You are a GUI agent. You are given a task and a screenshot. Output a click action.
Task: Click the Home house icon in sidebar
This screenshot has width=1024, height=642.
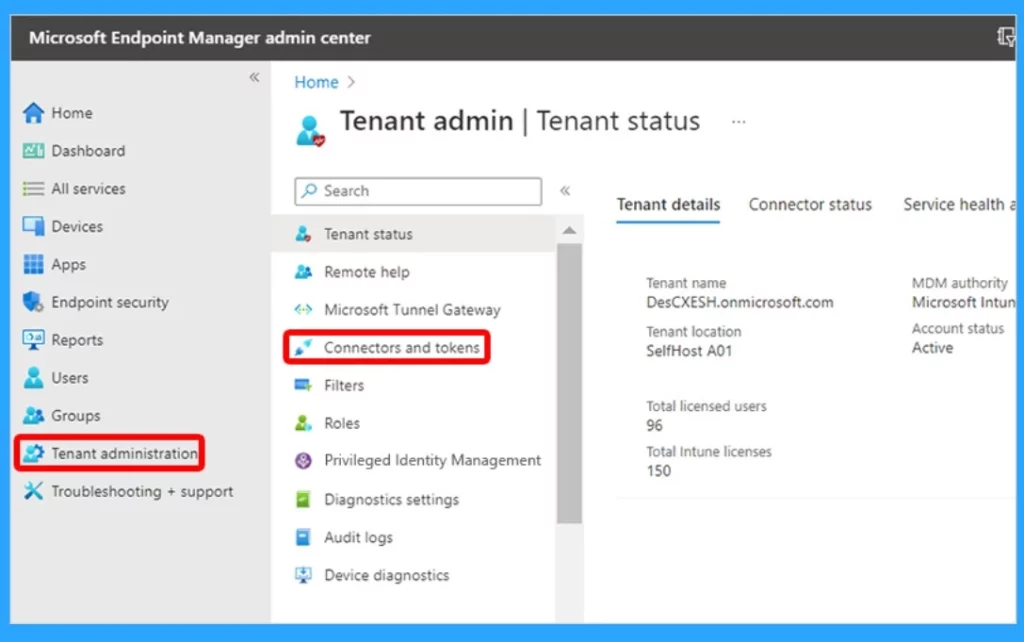33,113
